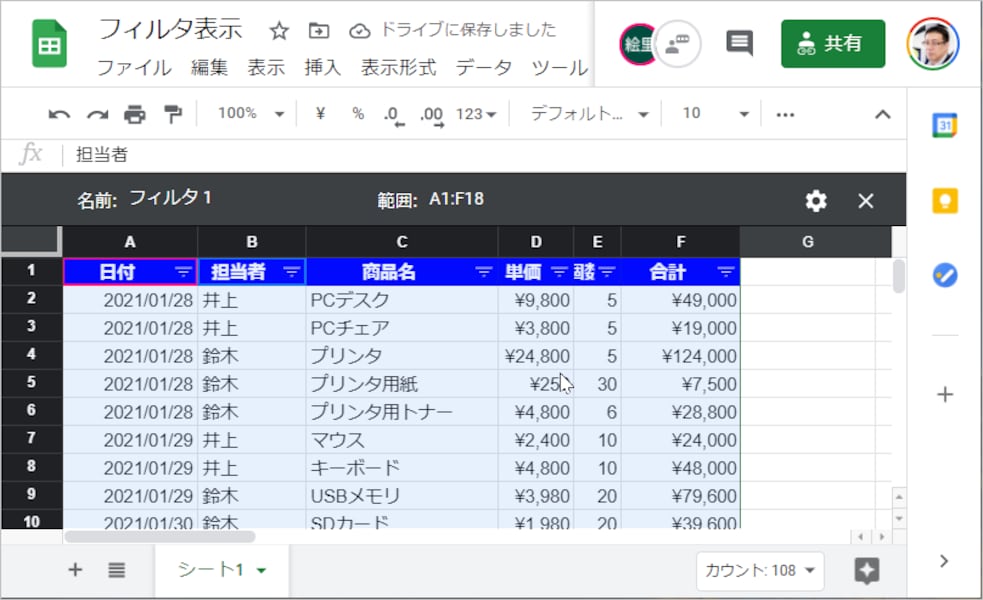Click the horizontal scrollbar thumb
983x600 pixels.
tap(160, 537)
